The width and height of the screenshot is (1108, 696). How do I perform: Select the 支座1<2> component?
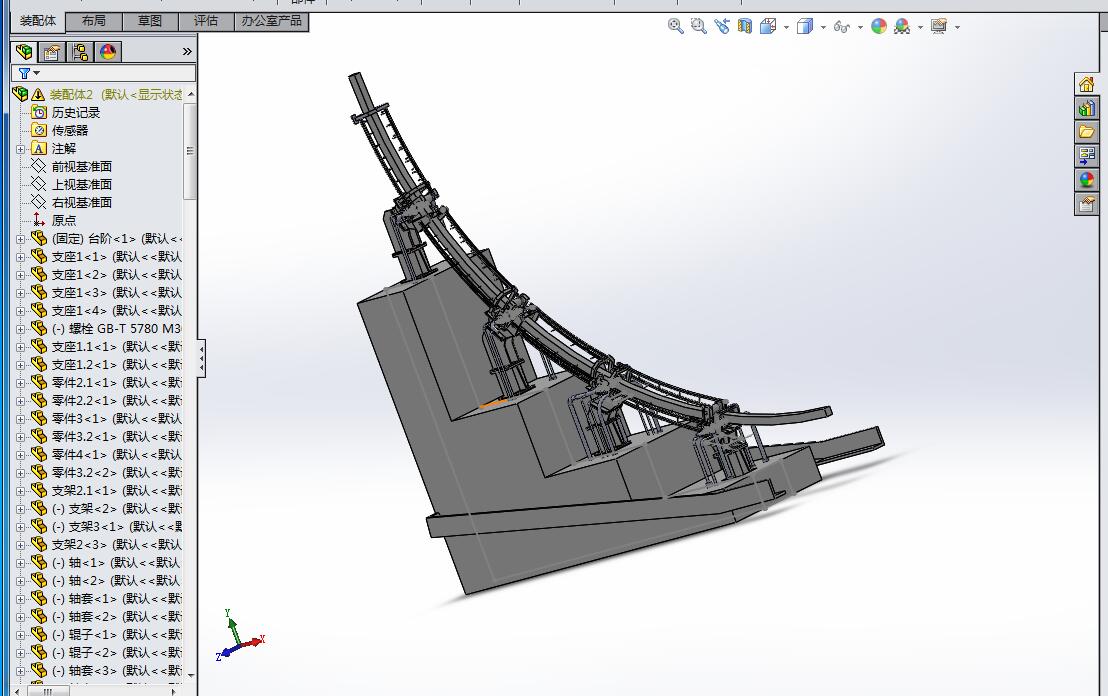point(116,275)
